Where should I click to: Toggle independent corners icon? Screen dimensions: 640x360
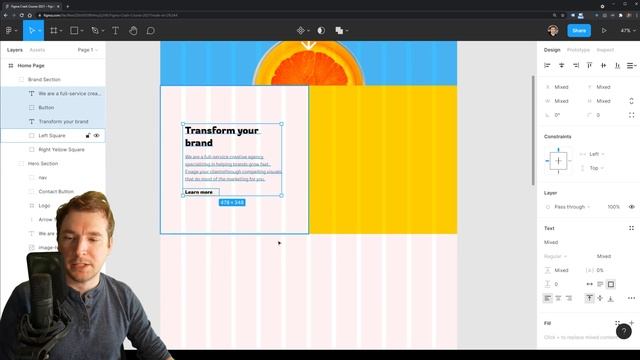pyautogui.click(x=631, y=115)
